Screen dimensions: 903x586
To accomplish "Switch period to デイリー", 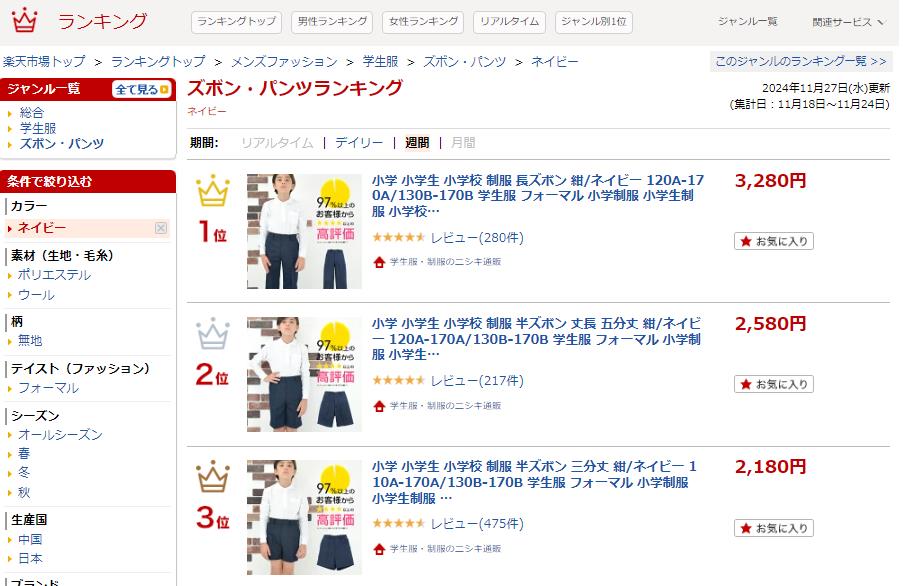I will [x=359, y=143].
